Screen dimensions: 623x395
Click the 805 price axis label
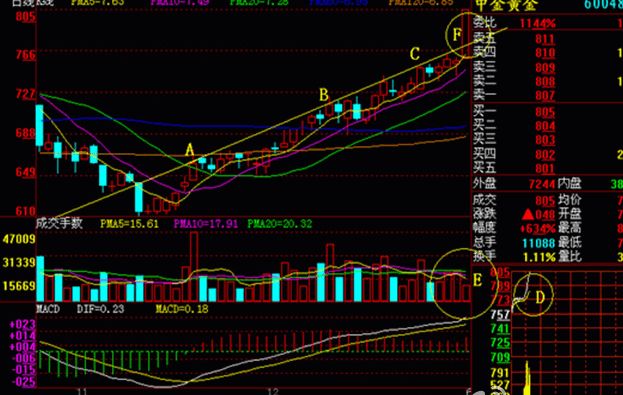[x=25, y=17]
